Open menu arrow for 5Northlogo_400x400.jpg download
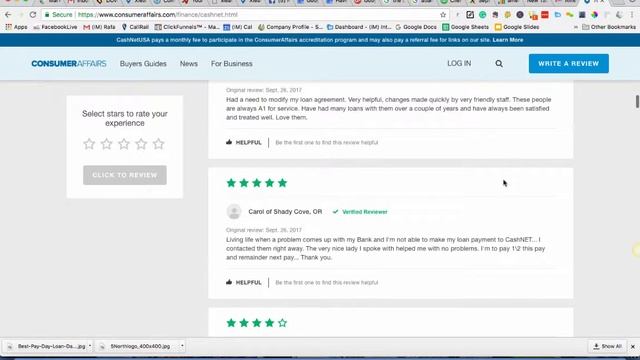The width and height of the screenshot is (640, 360). [182, 346]
